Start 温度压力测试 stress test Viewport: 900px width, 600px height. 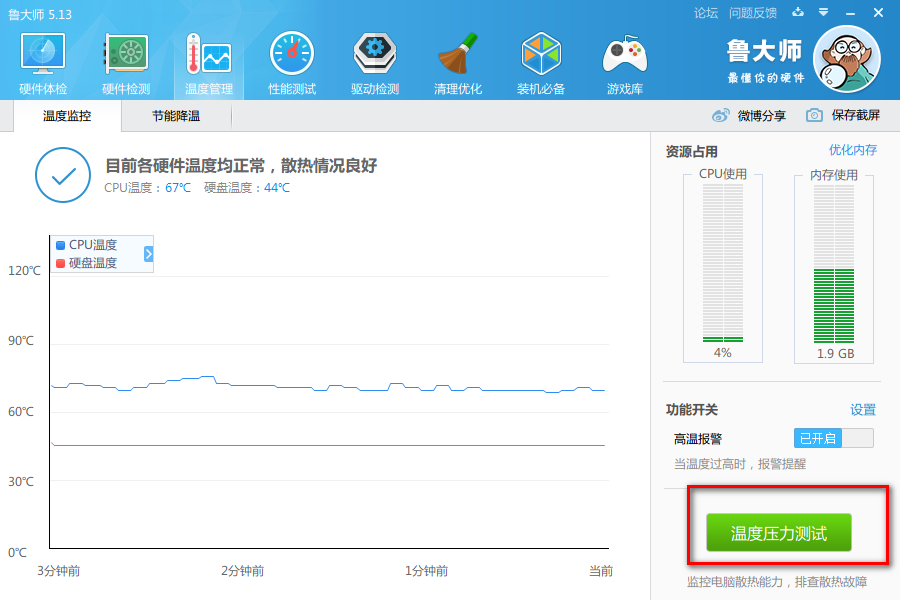[779, 533]
